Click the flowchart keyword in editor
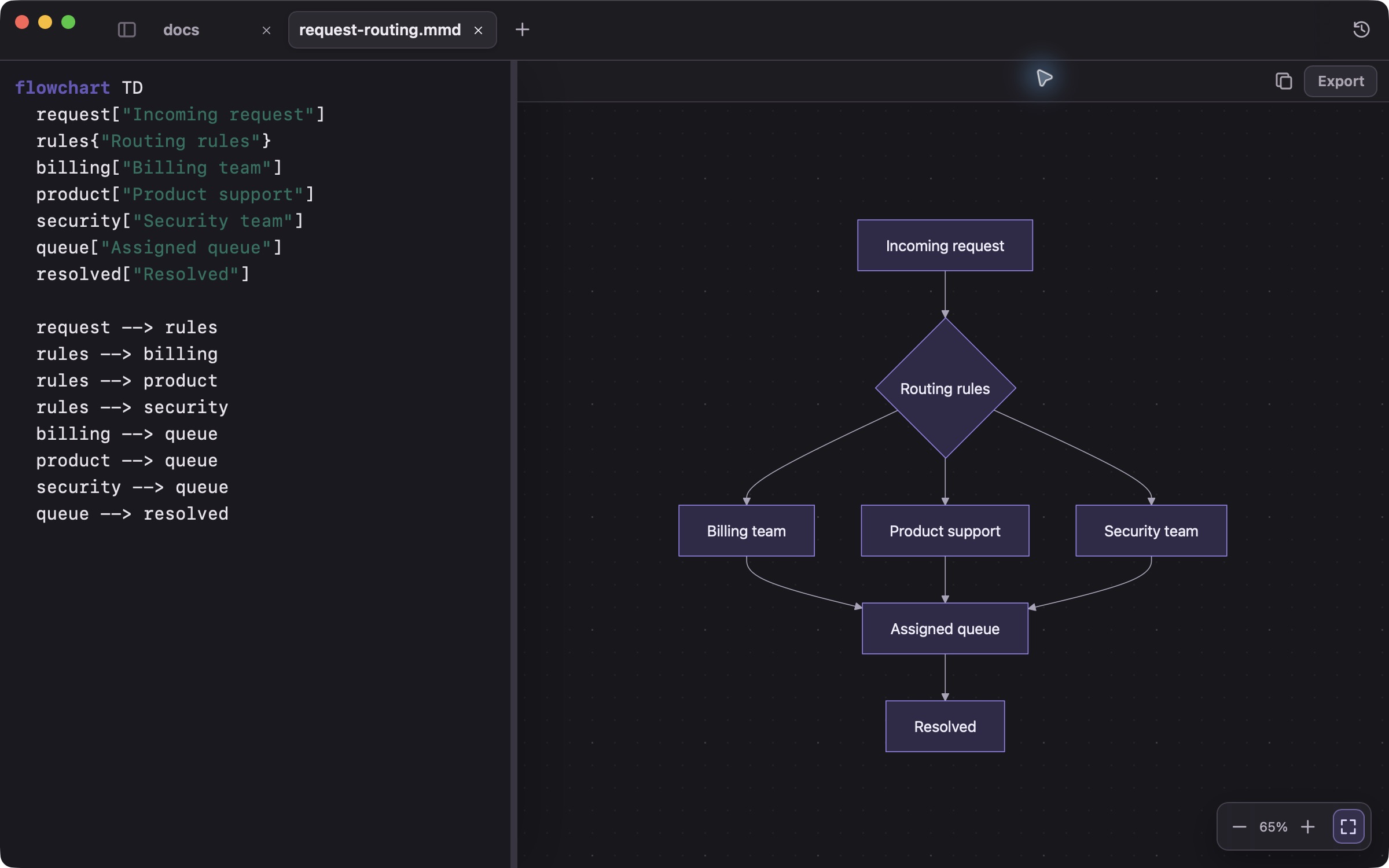 [63, 87]
